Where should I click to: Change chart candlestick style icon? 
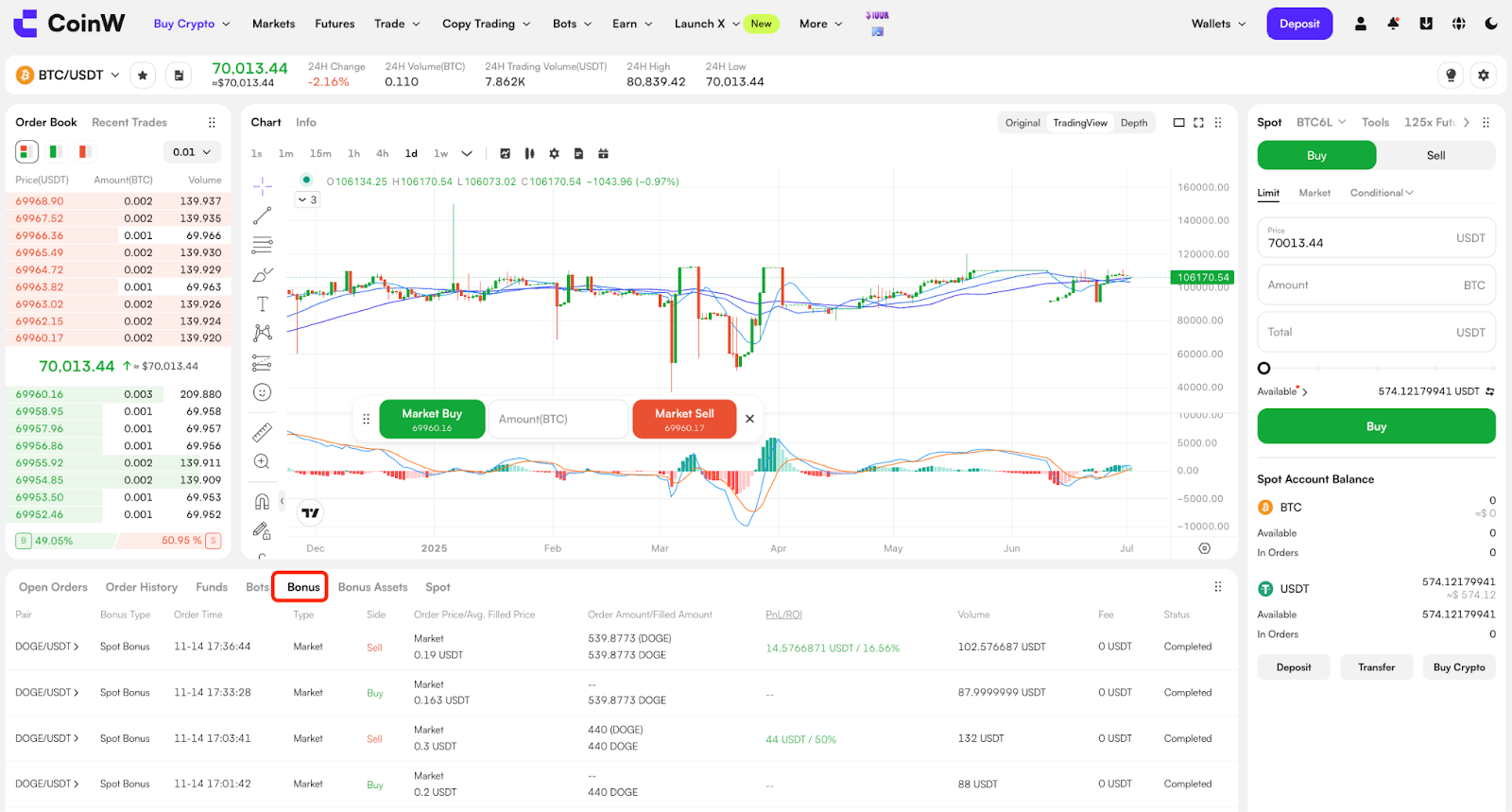[x=529, y=153]
